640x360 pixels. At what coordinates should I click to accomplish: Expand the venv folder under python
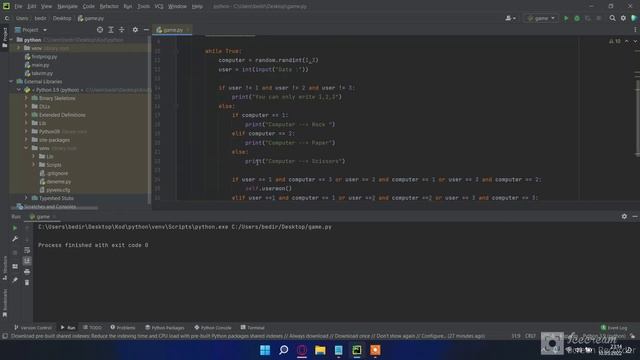click(18, 48)
